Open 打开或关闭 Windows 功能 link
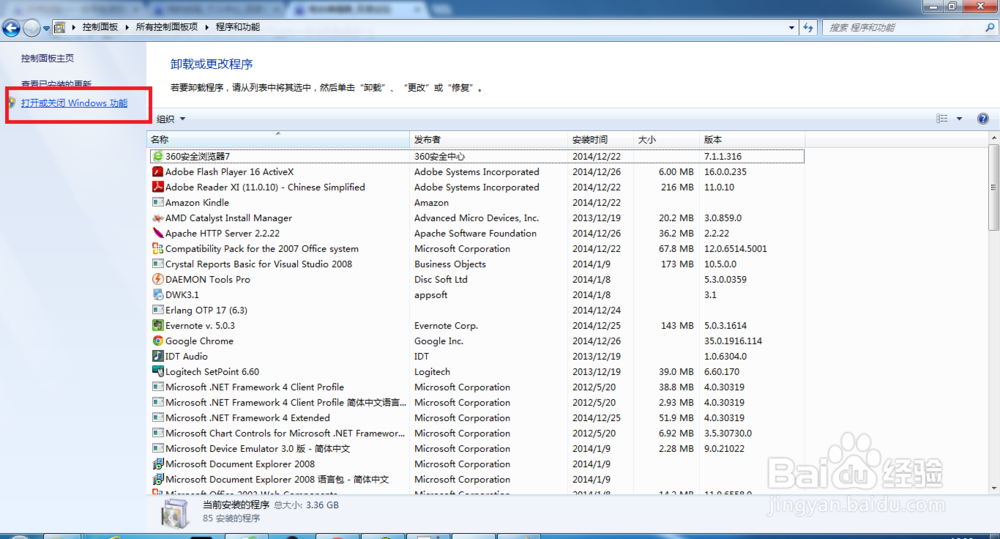 (x=74, y=103)
